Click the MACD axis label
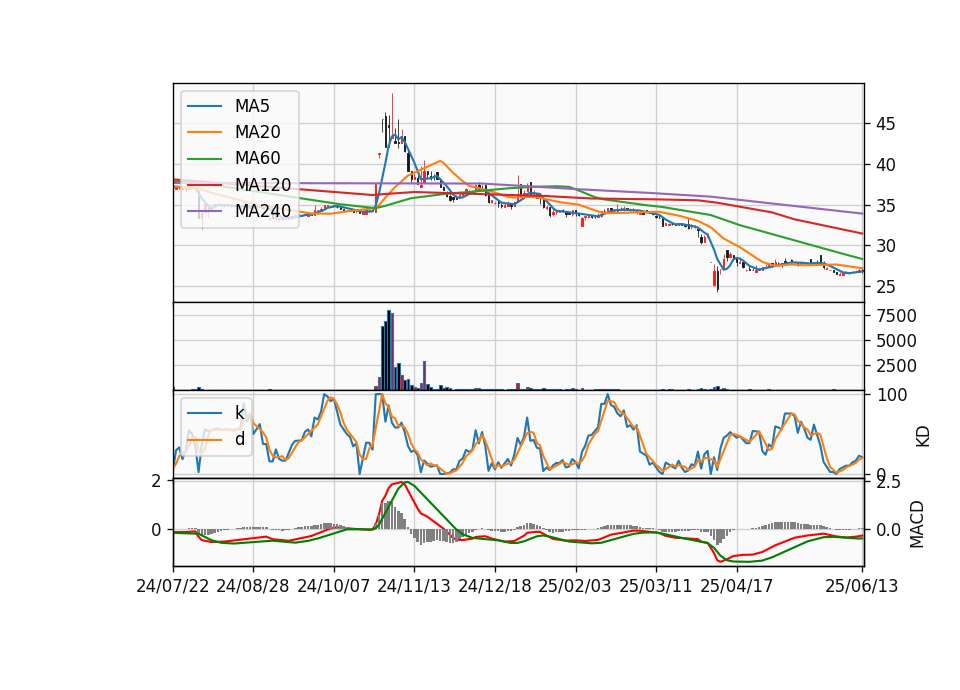Image resolution: width=960 pixels, height=690 pixels. (x=917, y=525)
